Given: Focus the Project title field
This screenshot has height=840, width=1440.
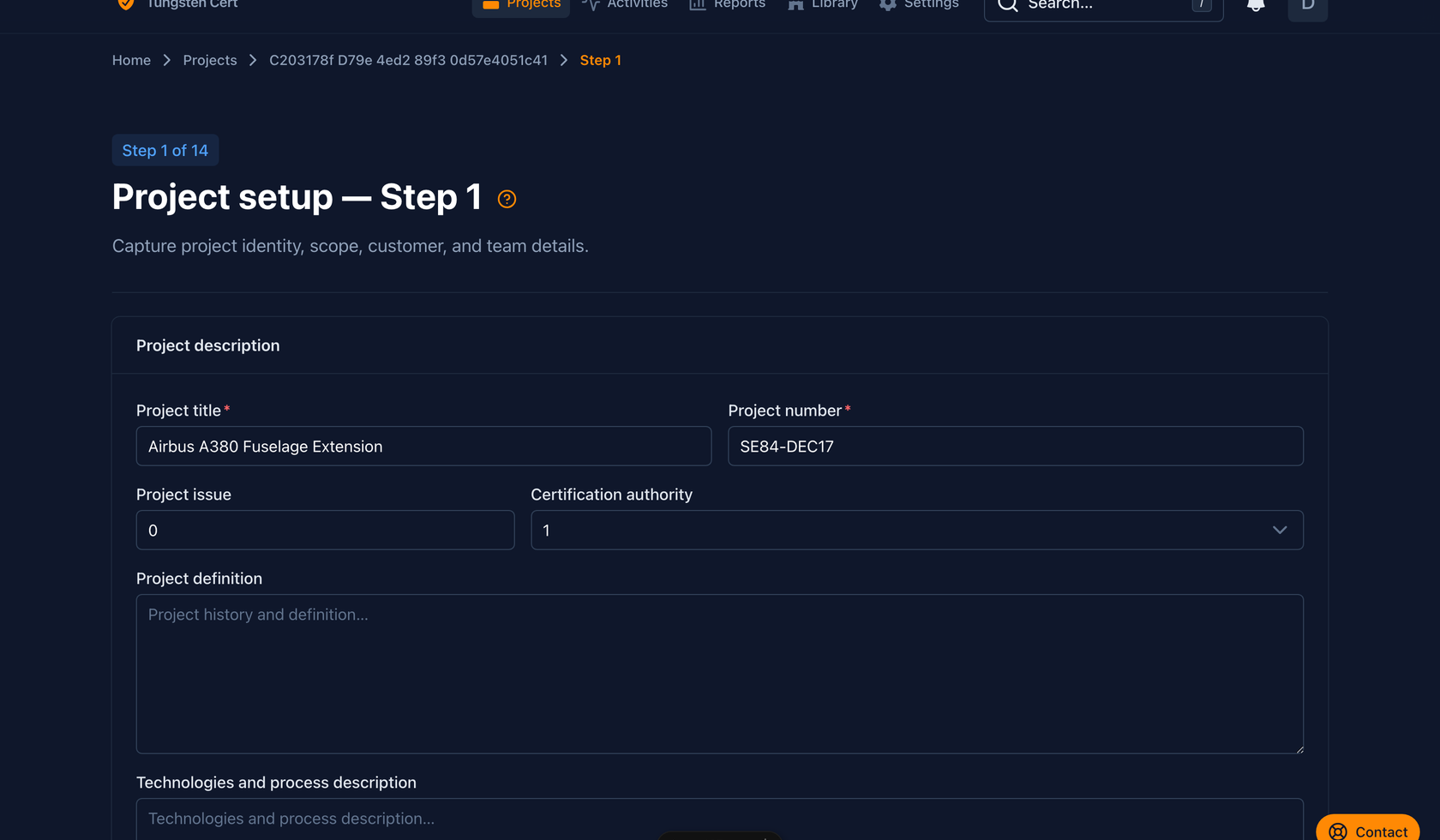Looking at the screenshot, I should 423,447.
